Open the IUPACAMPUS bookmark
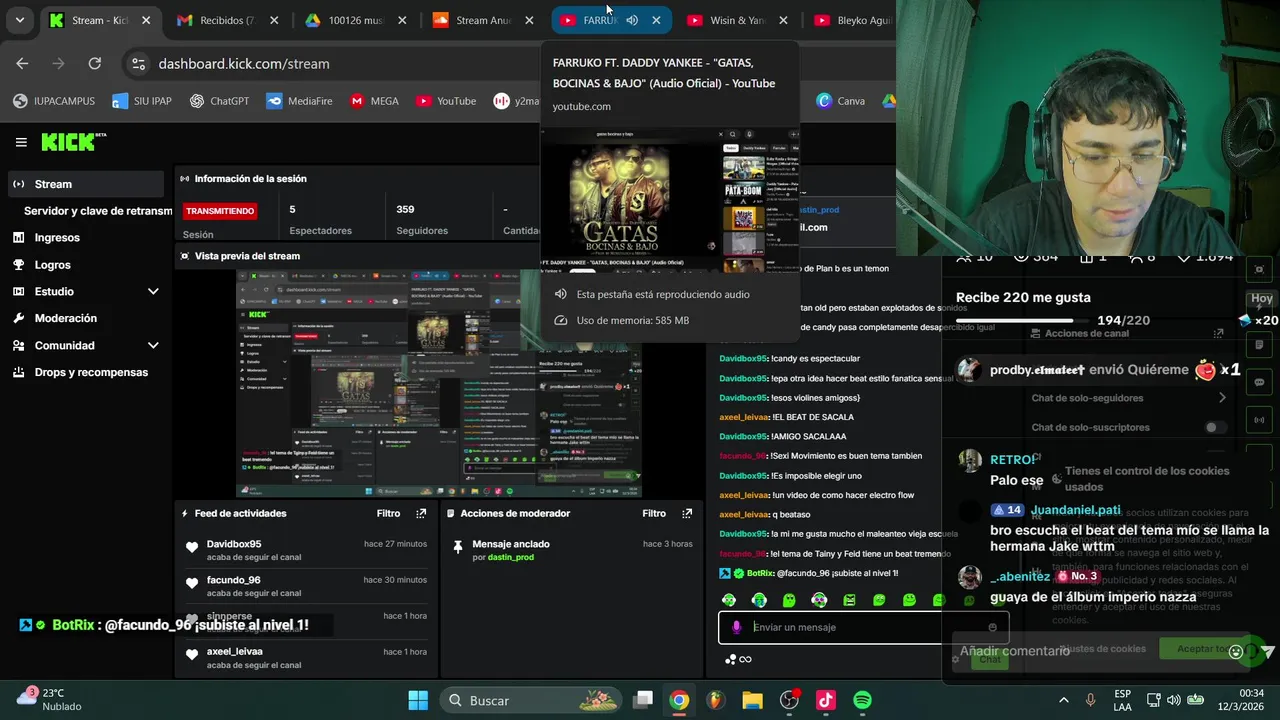Viewport: 1280px width, 720px height. point(54,101)
